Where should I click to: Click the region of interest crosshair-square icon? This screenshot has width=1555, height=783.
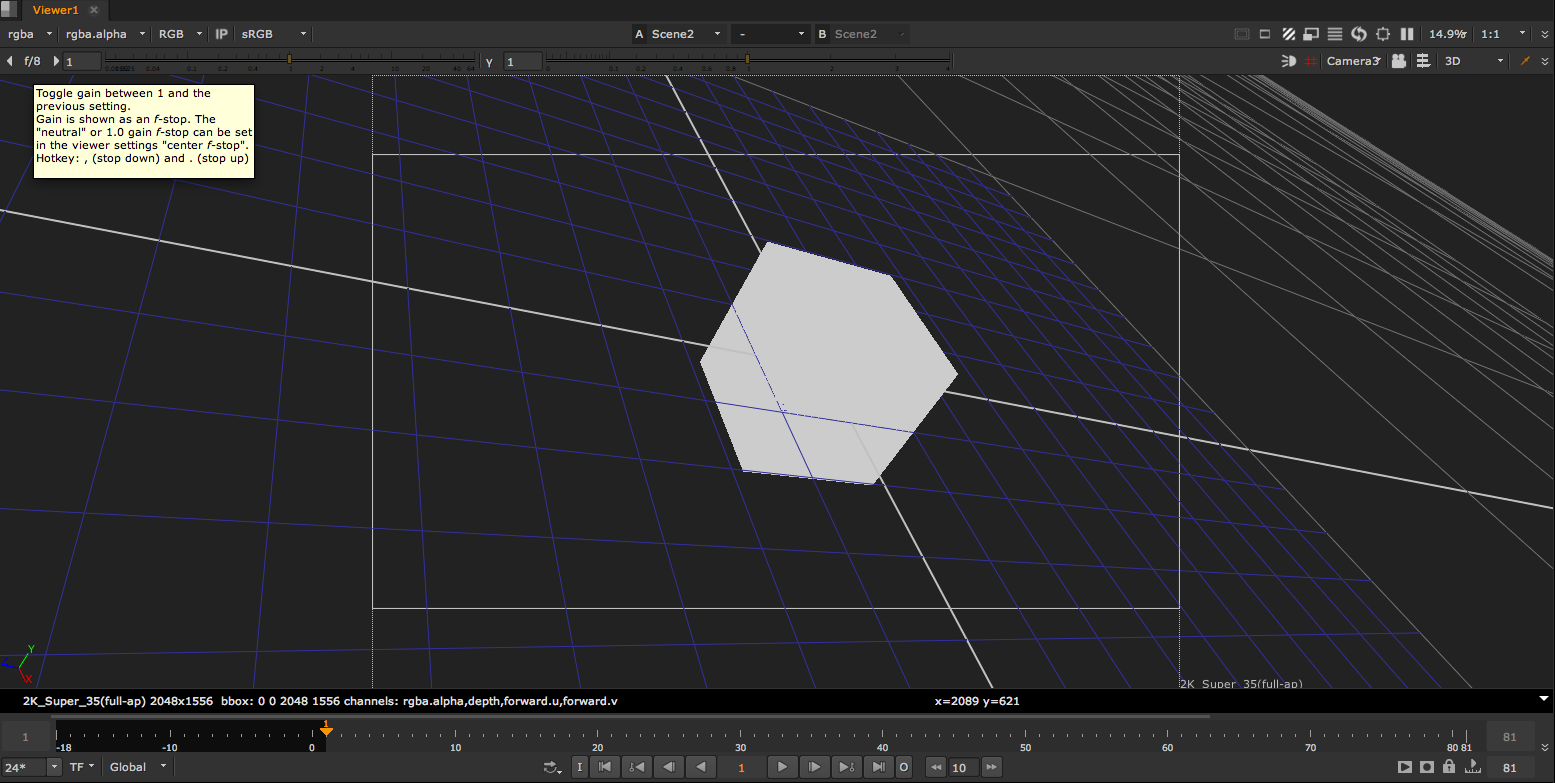1383,34
